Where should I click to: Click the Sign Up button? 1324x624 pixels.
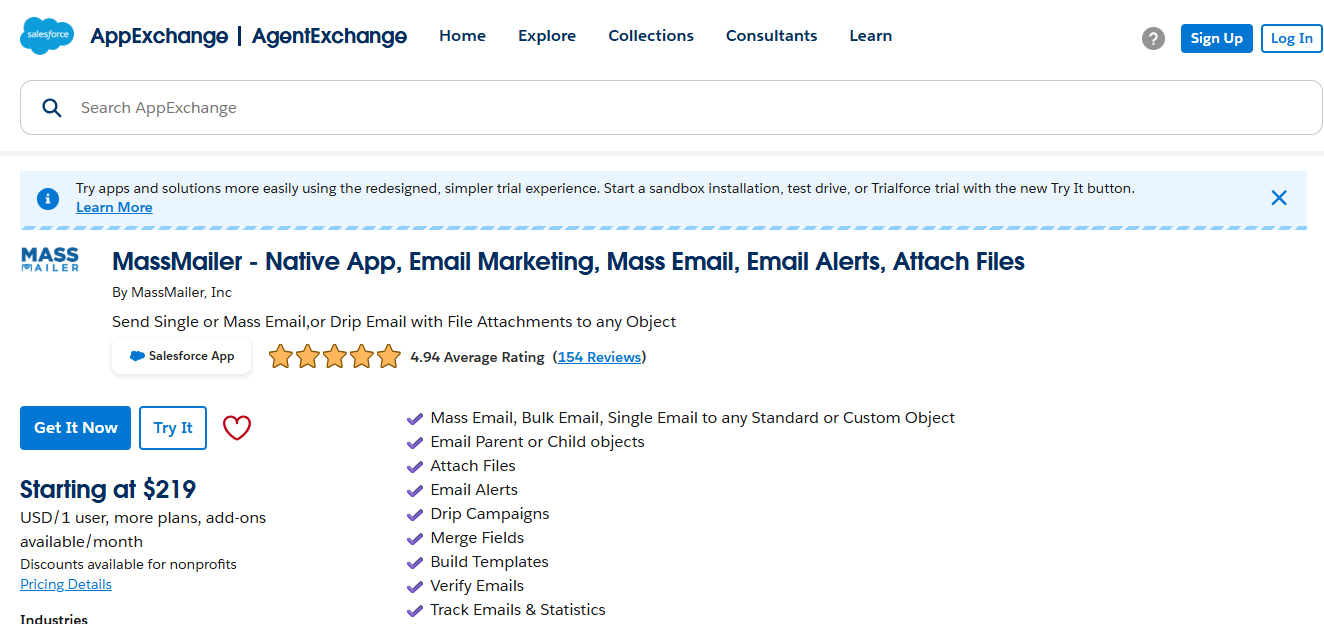point(1216,38)
